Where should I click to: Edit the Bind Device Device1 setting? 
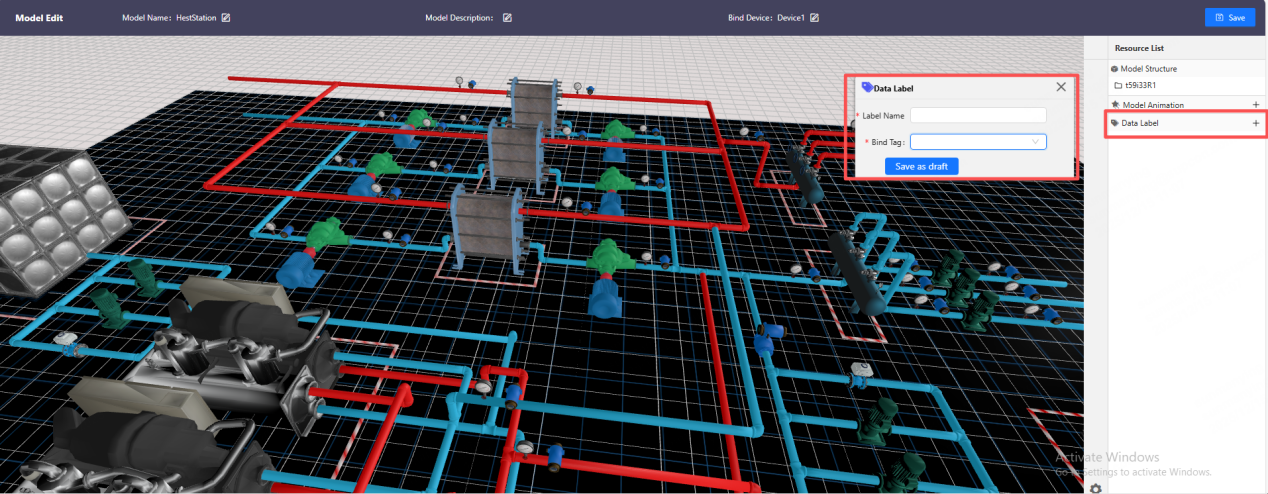(815, 18)
